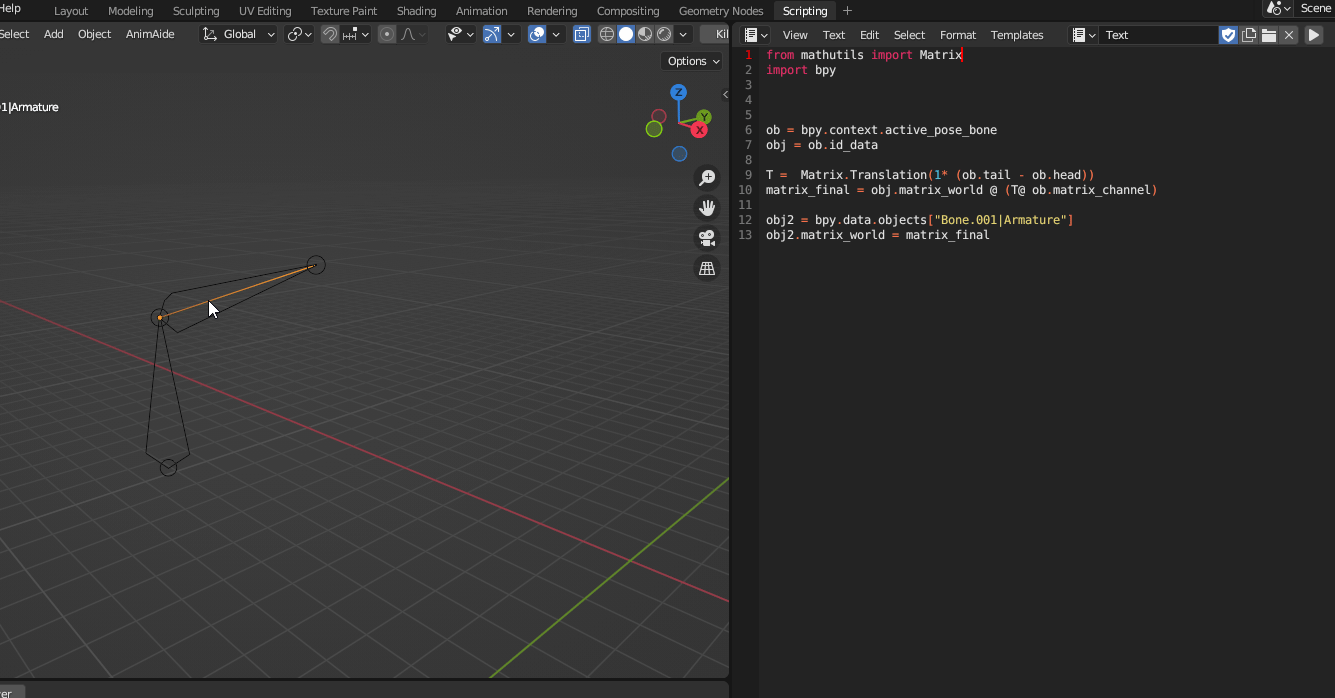Activate the hand pan view icon
Viewport: 1335px width, 698px height.
pyautogui.click(x=707, y=207)
